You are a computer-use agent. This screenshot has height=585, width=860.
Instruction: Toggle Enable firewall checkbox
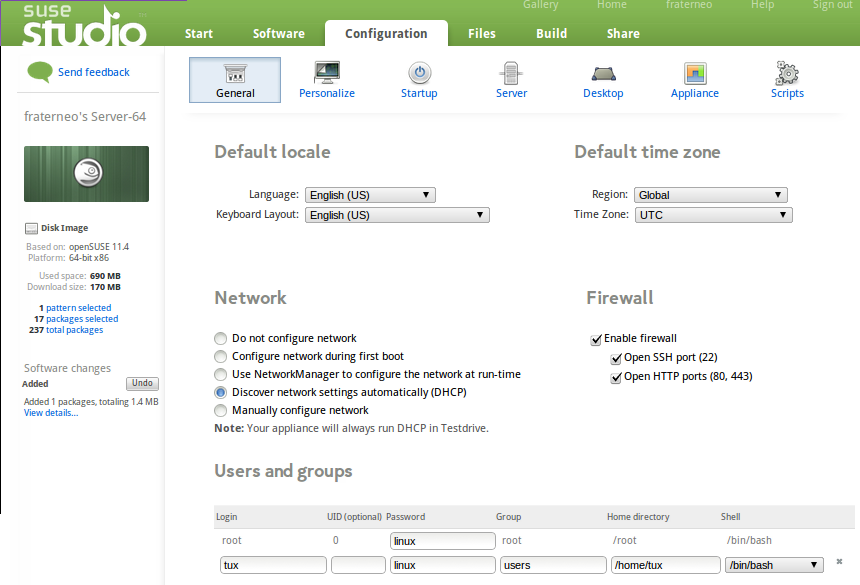click(596, 339)
